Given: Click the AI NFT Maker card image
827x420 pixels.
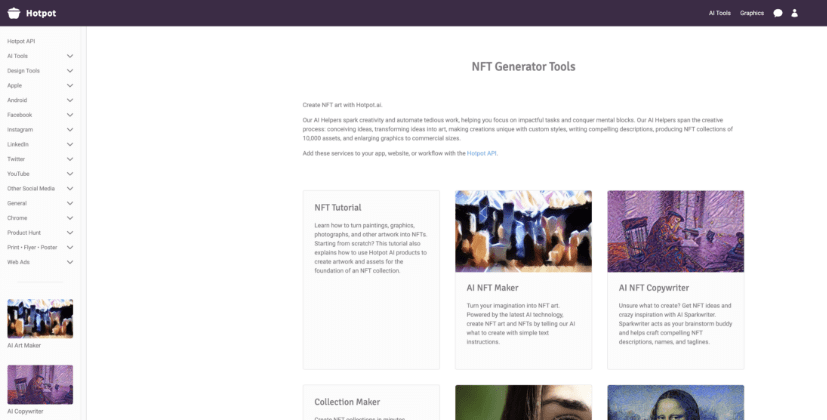Looking at the screenshot, I should click(x=523, y=232).
